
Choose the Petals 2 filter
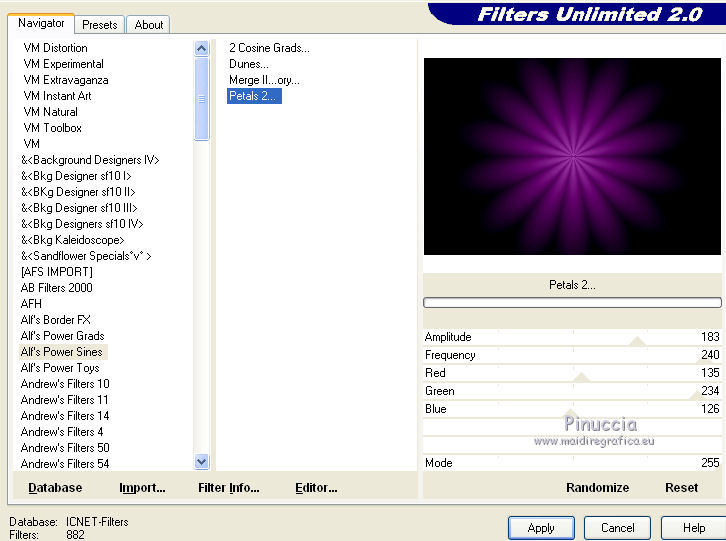[254, 96]
